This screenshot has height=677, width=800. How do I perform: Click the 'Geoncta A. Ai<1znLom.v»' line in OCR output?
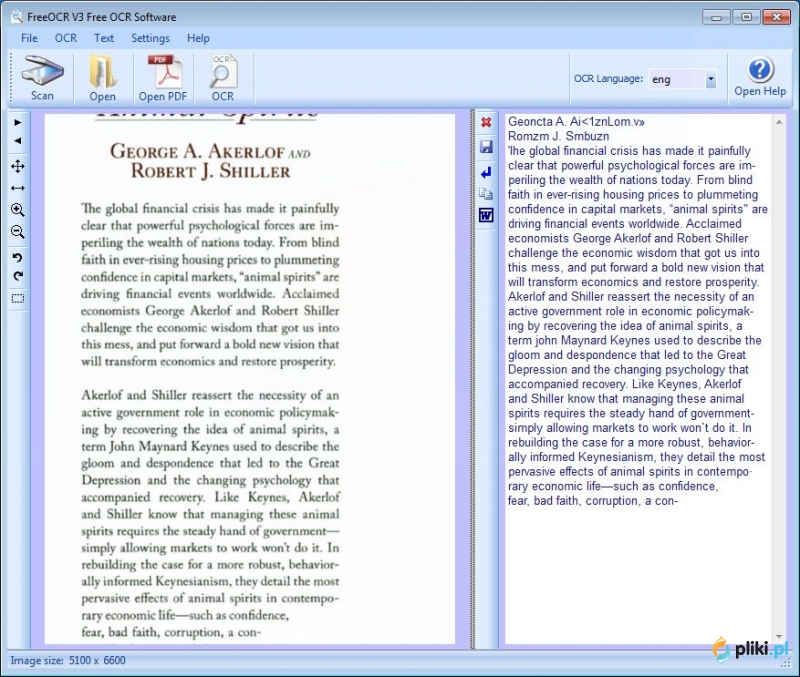[576, 122]
